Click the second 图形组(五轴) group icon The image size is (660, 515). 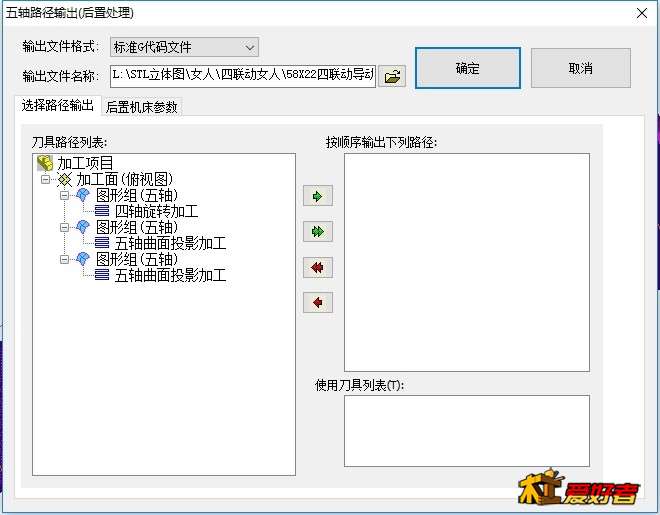point(83,227)
